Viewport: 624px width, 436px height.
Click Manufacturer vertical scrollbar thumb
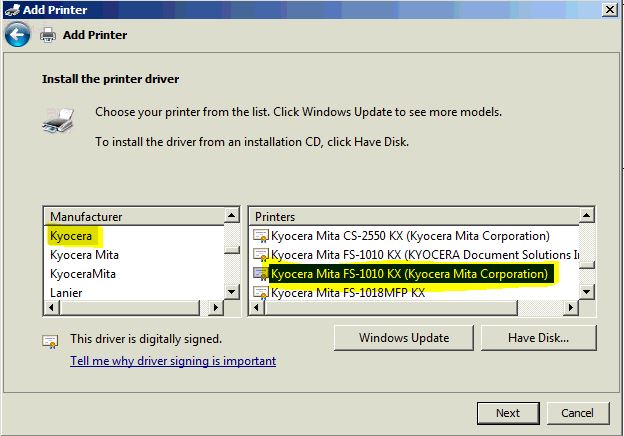(232, 250)
